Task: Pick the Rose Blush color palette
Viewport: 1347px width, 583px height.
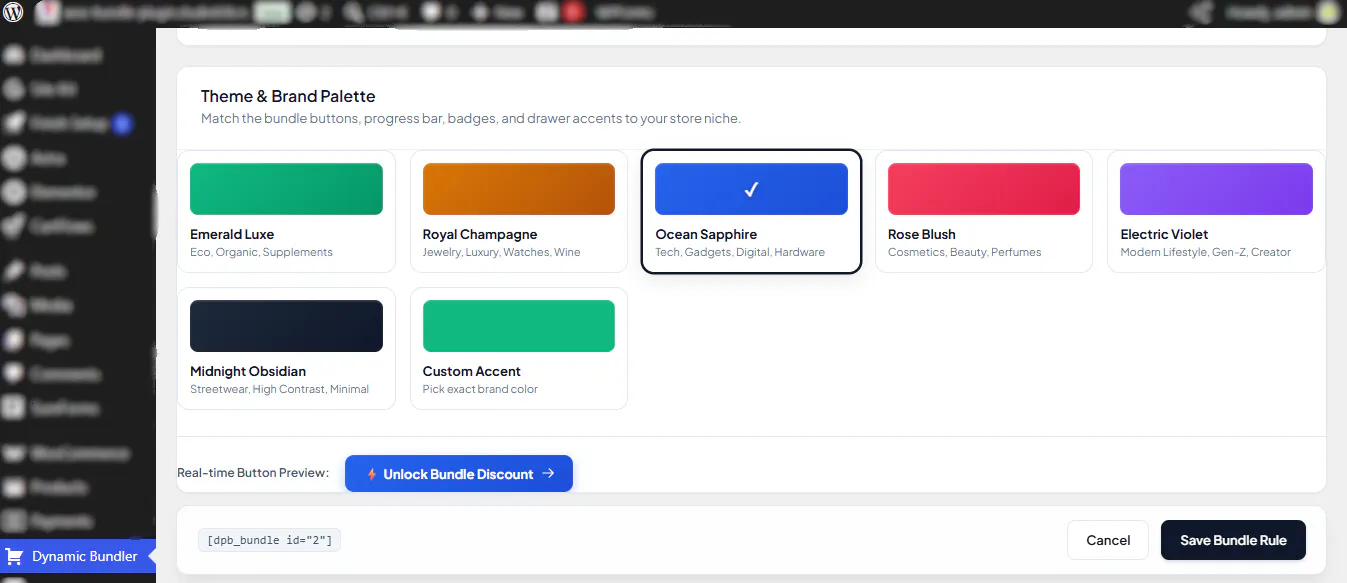Action: coord(984,211)
